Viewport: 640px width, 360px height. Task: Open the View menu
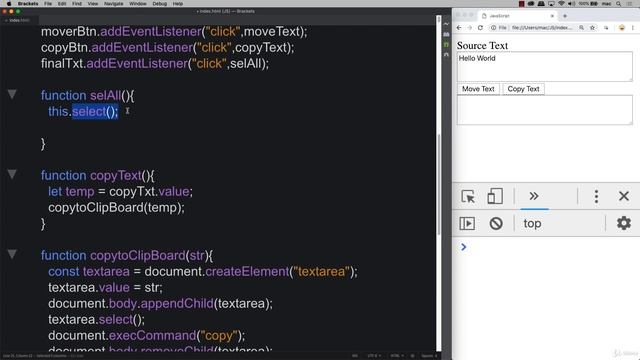93,4
